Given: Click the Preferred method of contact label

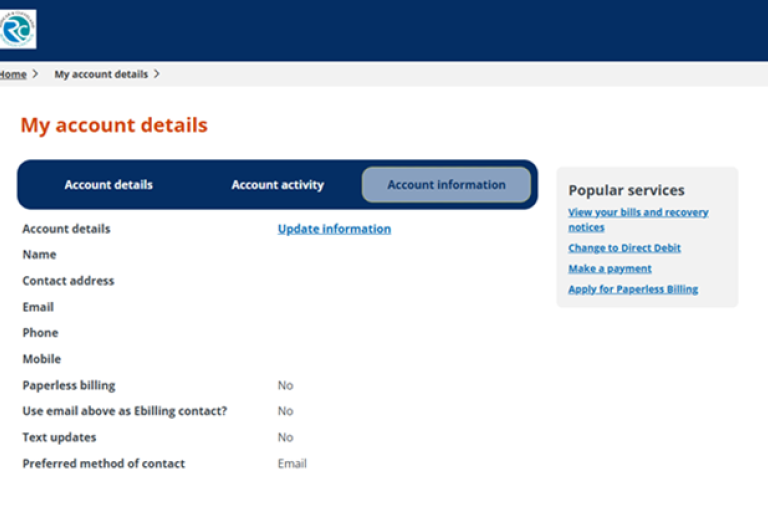Looking at the screenshot, I should point(103,463).
